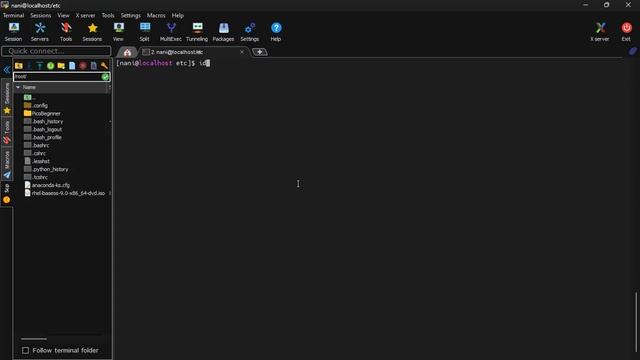Click the View toolbar icon
Viewport: 640px width, 360px height.
(x=118, y=31)
